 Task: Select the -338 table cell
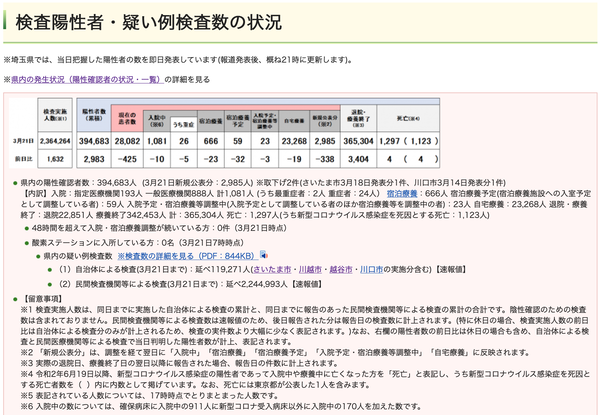(x=325, y=159)
